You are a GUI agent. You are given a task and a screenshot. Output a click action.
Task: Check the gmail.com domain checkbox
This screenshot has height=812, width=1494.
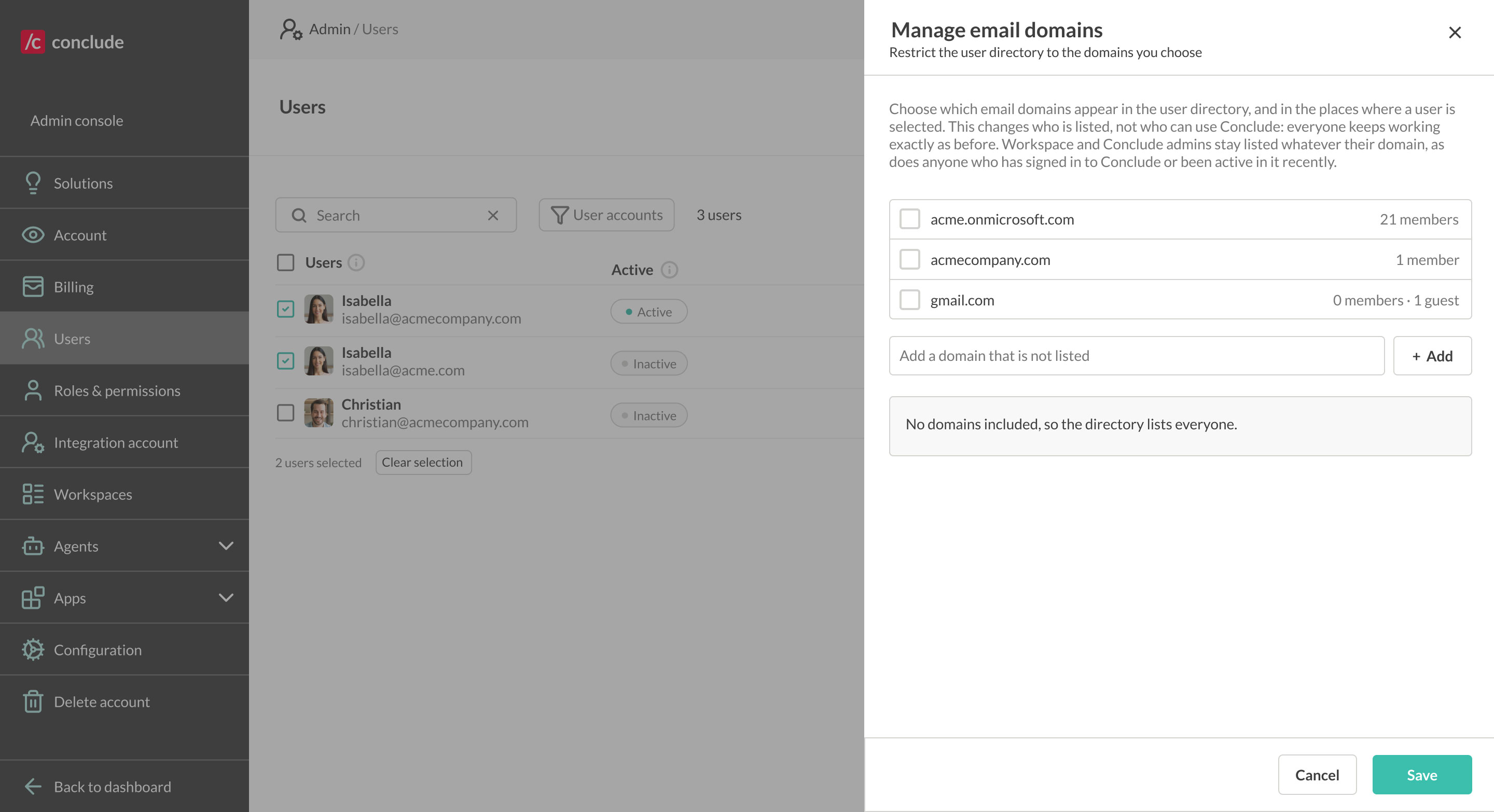[x=909, y=300]
